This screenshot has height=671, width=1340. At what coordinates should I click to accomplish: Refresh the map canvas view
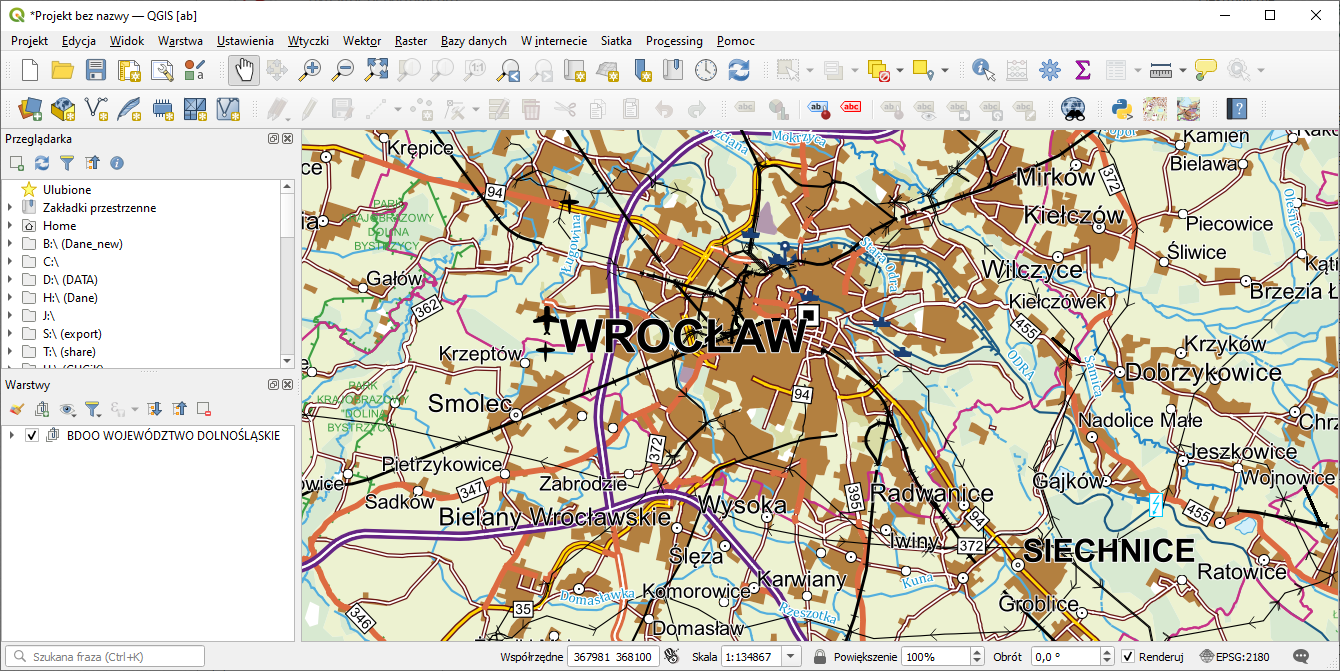pos(738,70)
